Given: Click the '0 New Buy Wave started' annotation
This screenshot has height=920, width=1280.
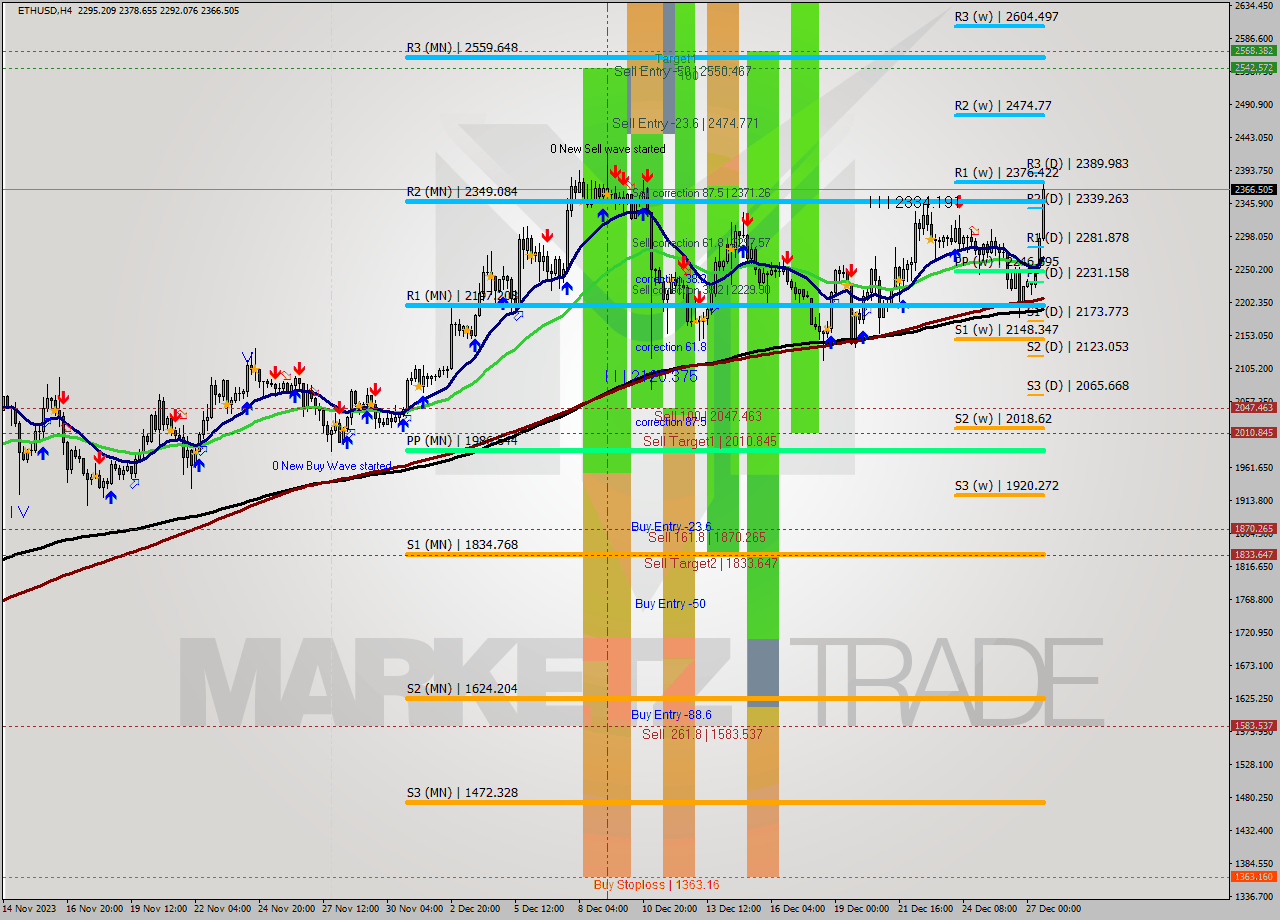Looking at the screenshot, I should (x=332, y=466).
